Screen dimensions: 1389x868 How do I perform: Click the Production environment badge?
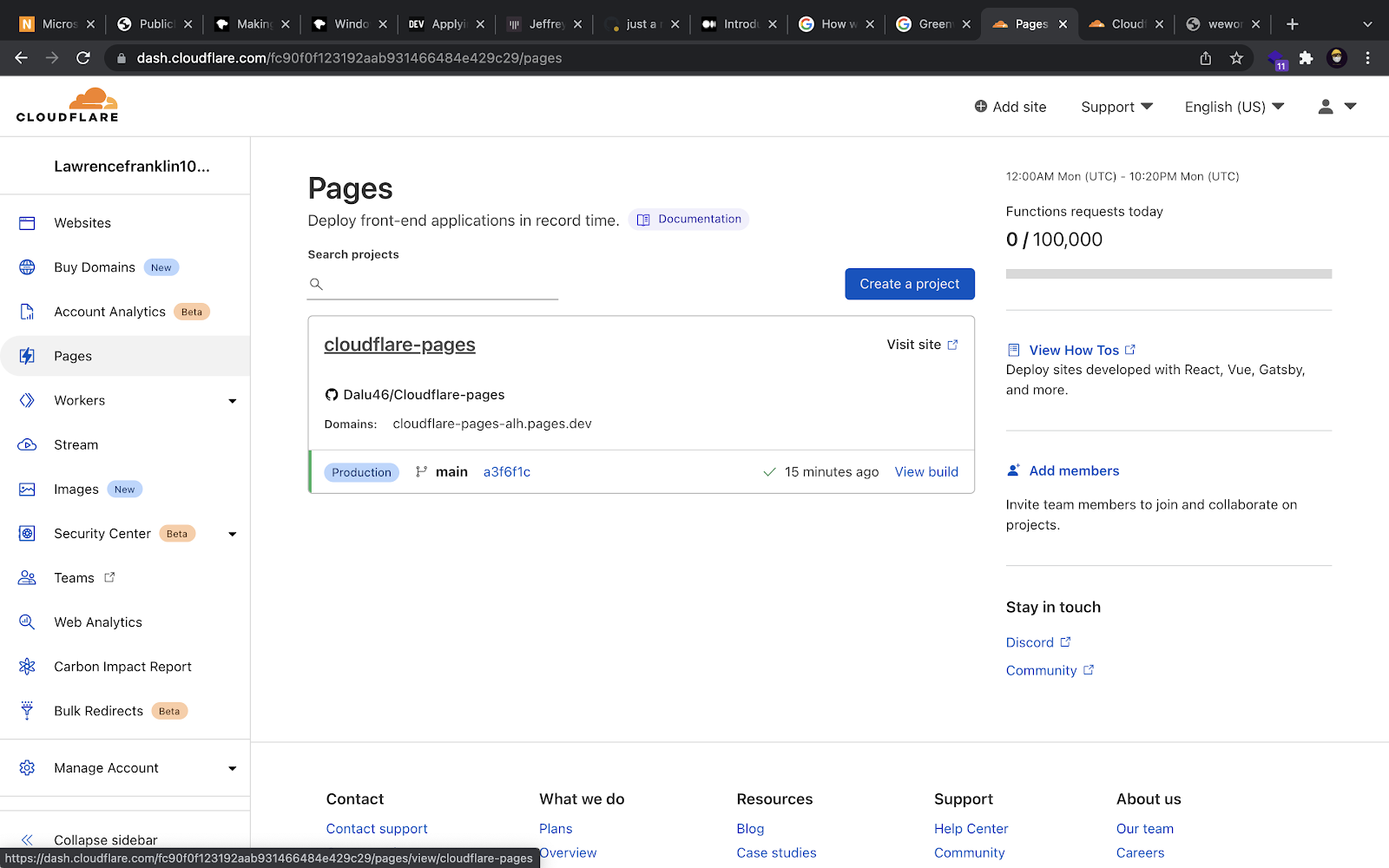[361, 472]
